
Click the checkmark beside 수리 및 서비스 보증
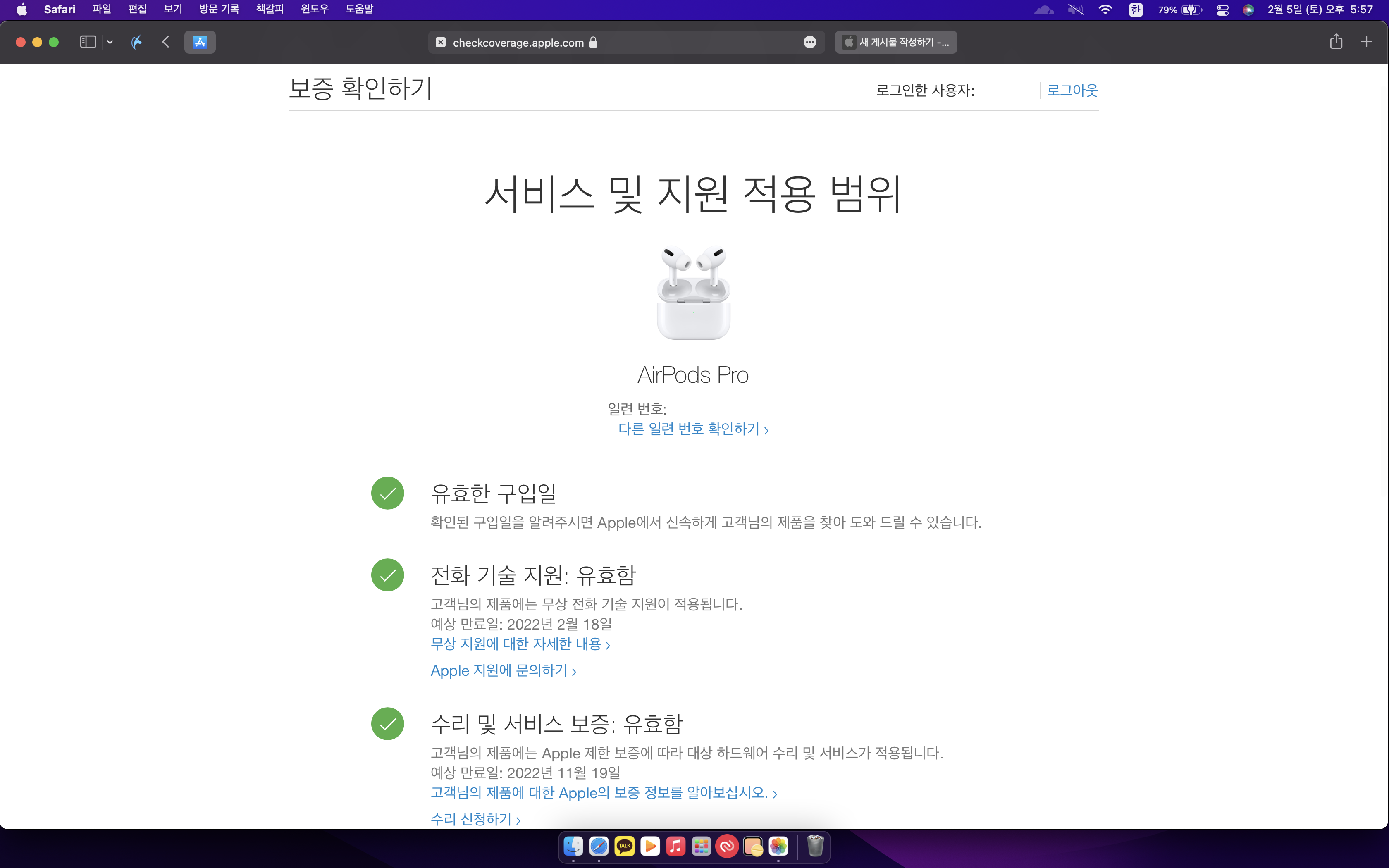pos(387,723)
